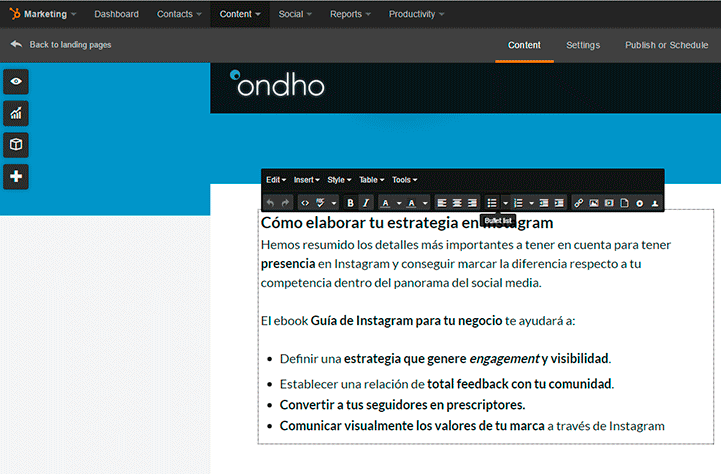Click the italic word 'engagement'

coord(504,359)
